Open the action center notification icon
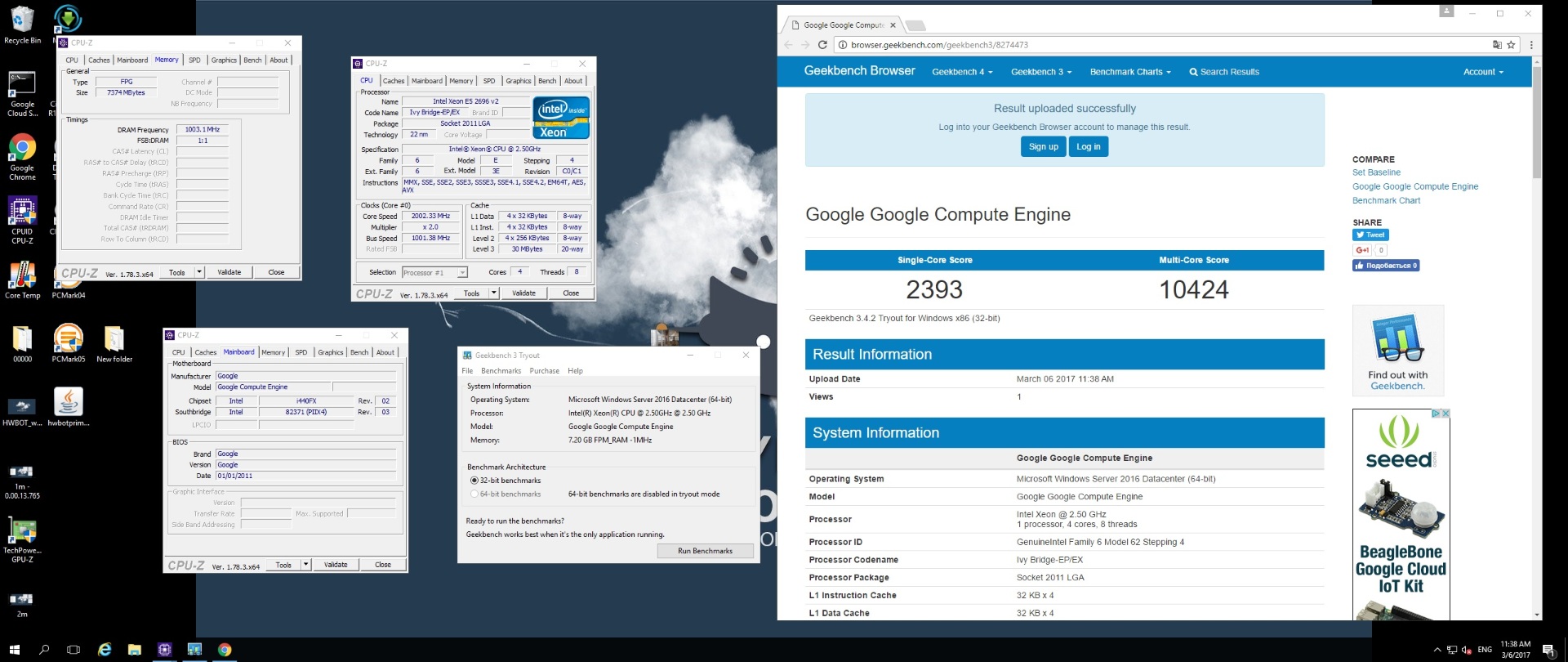Screen dimensions: 1568x662 pyautogui.click(x=1548, y=650)
